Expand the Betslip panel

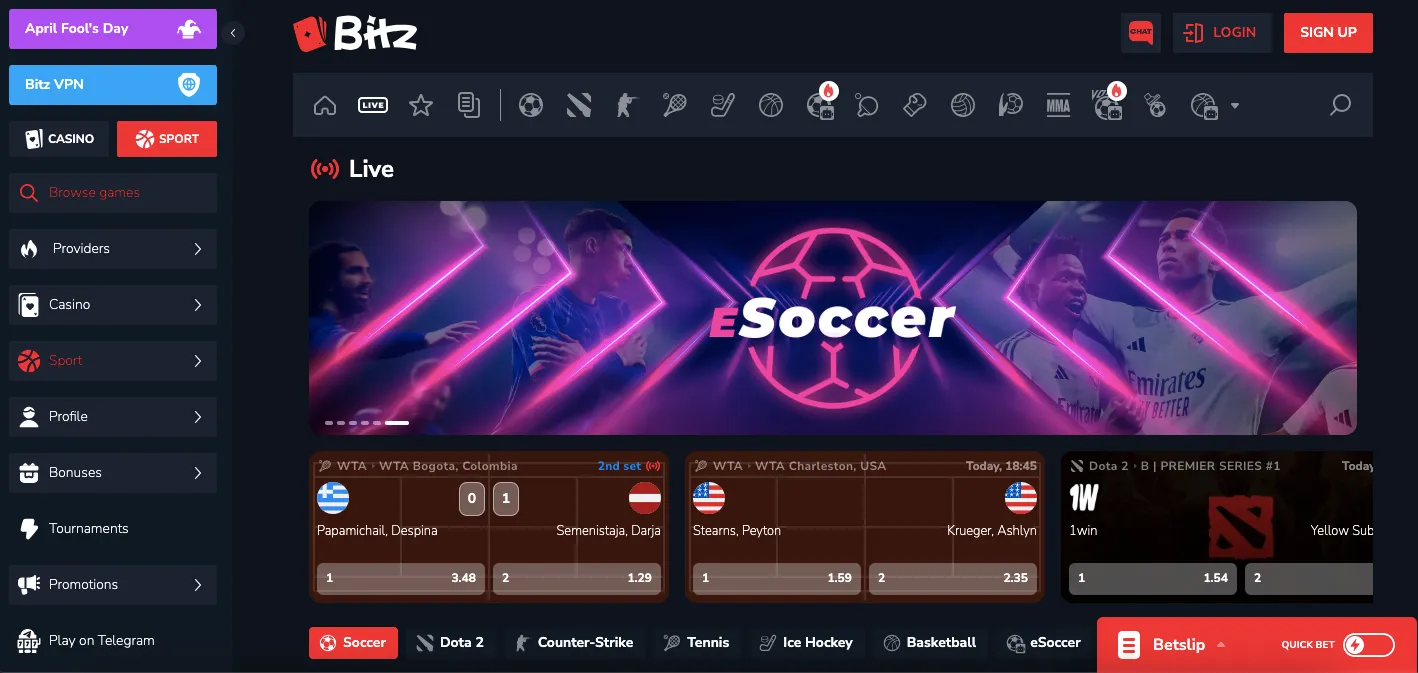point(1179,645)
